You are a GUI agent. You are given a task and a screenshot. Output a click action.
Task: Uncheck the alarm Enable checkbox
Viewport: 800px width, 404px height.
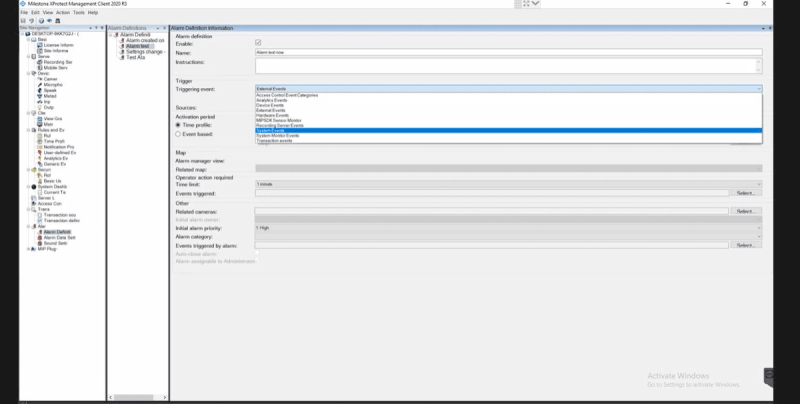coord(258,43)
